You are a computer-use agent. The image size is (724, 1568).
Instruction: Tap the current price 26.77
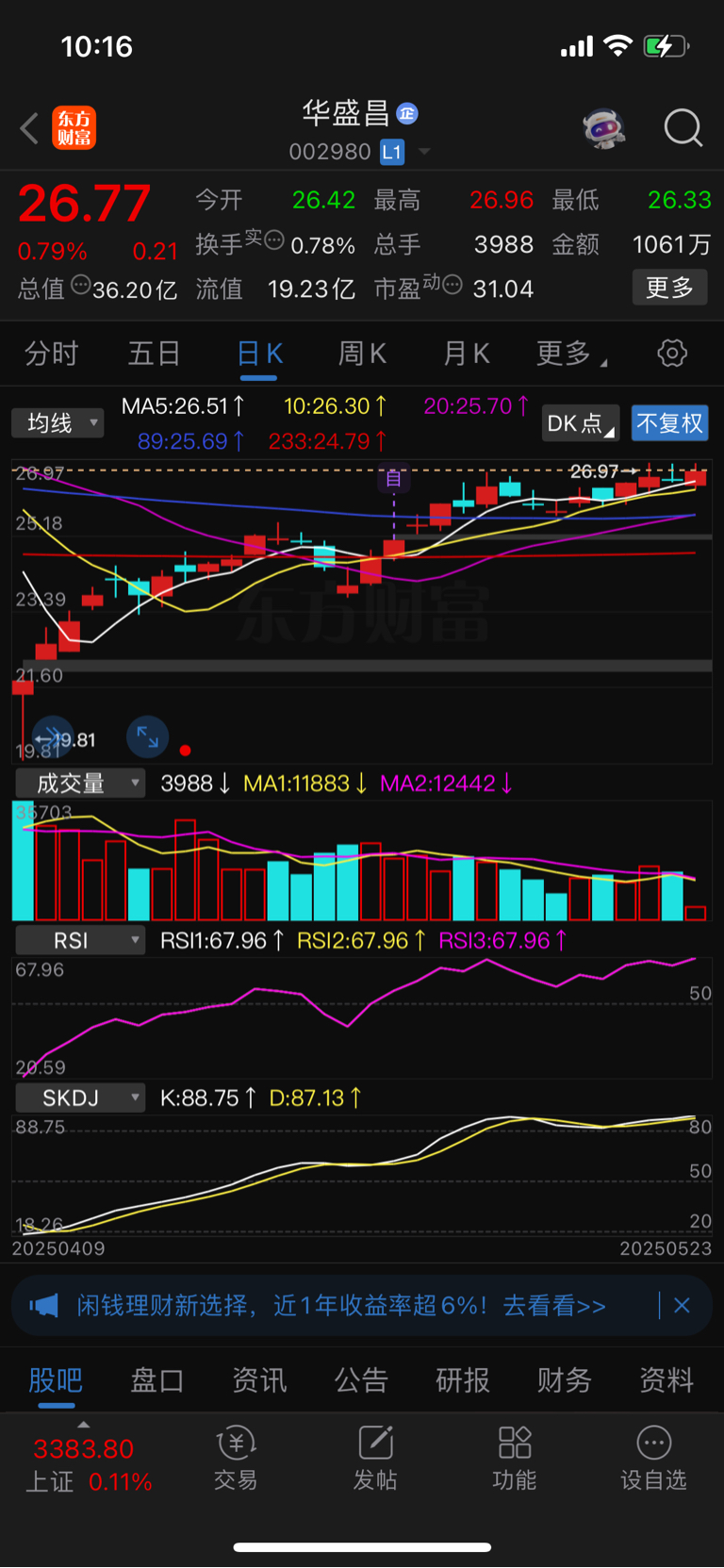click(x=84, y=203)
